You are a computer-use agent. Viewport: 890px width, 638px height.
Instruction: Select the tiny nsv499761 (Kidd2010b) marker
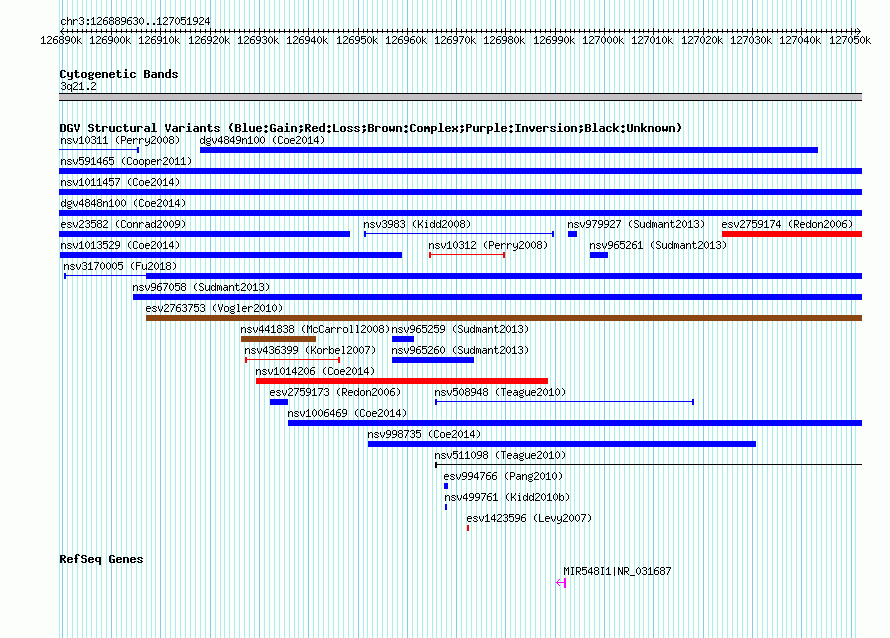tap(446, 507)
